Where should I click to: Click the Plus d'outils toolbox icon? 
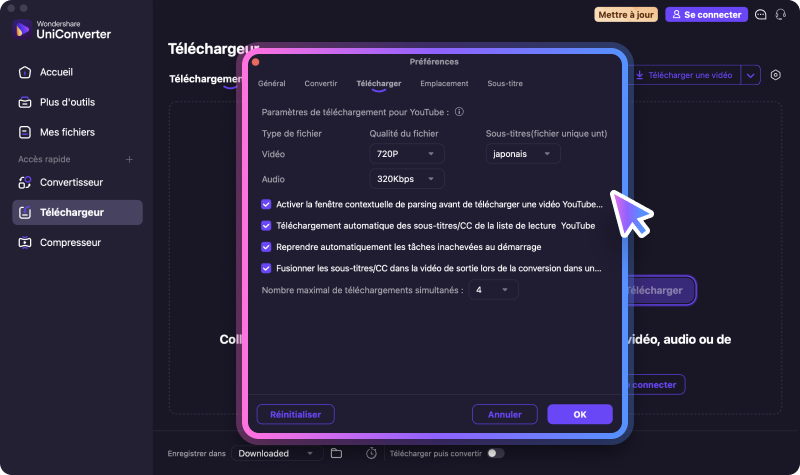pos(24,103)
